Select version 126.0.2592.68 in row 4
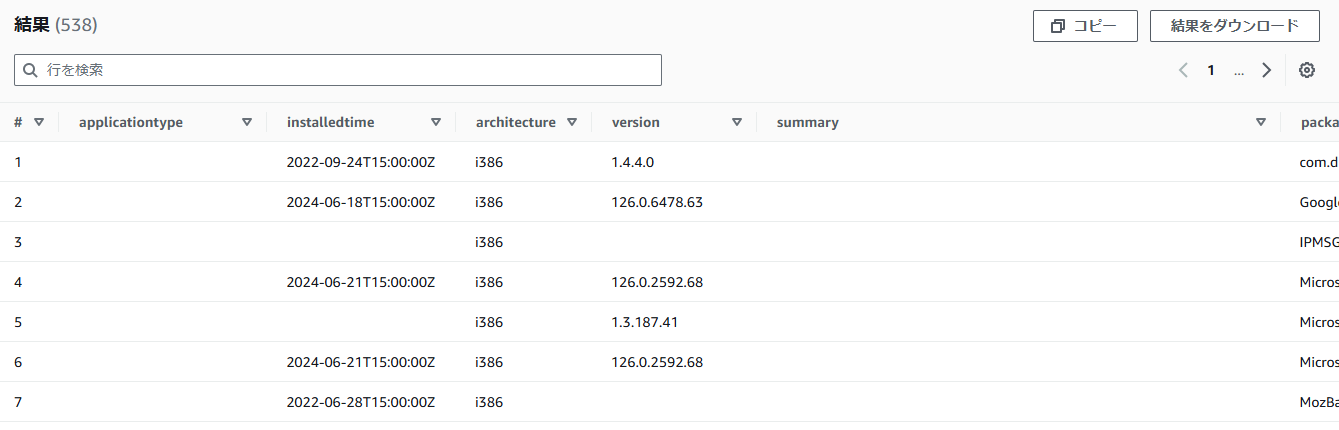This screenshot has height=430, width=1339. pyautogui.click(x=658, y=282)
